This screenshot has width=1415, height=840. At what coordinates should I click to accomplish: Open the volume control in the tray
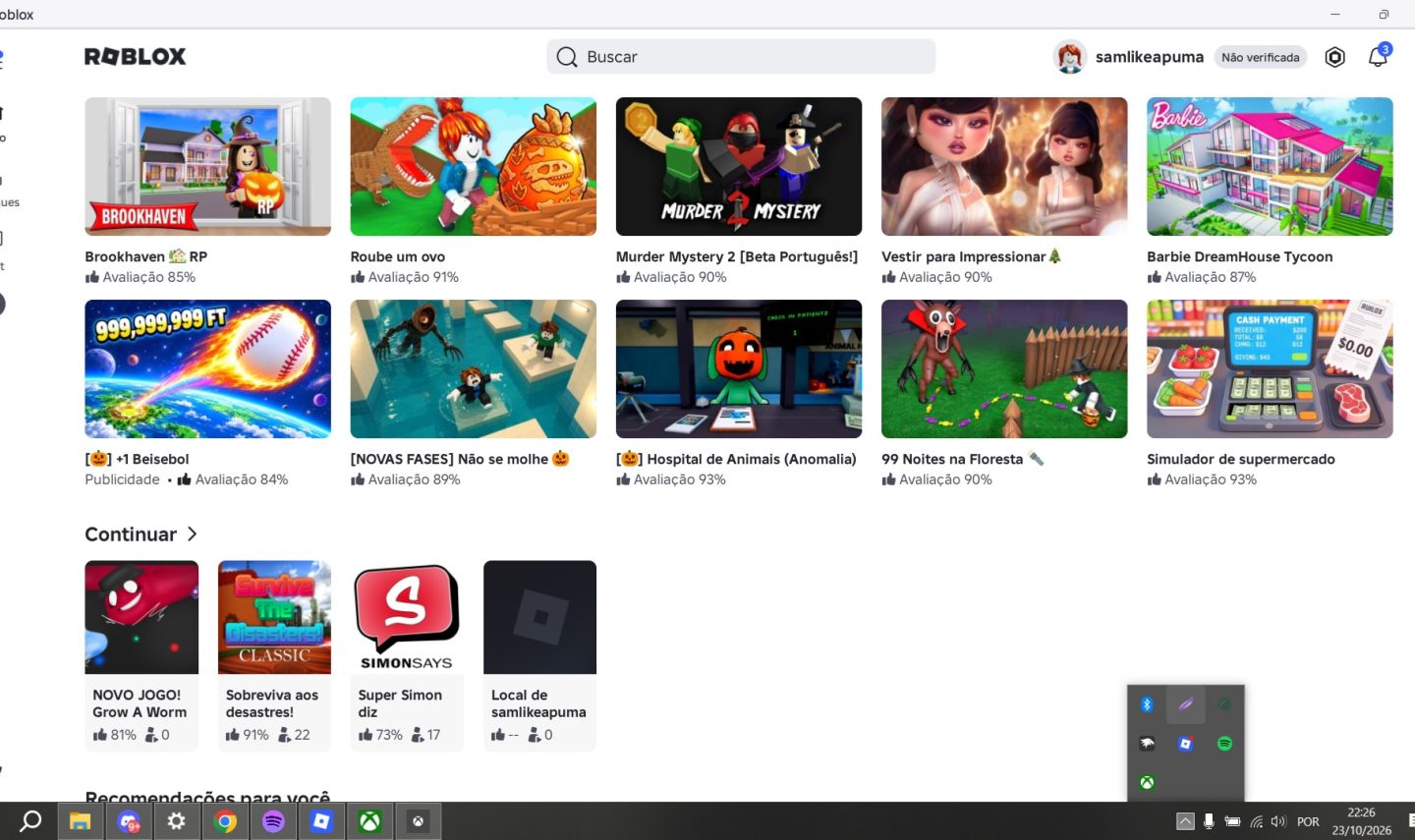coord(1278,821)
